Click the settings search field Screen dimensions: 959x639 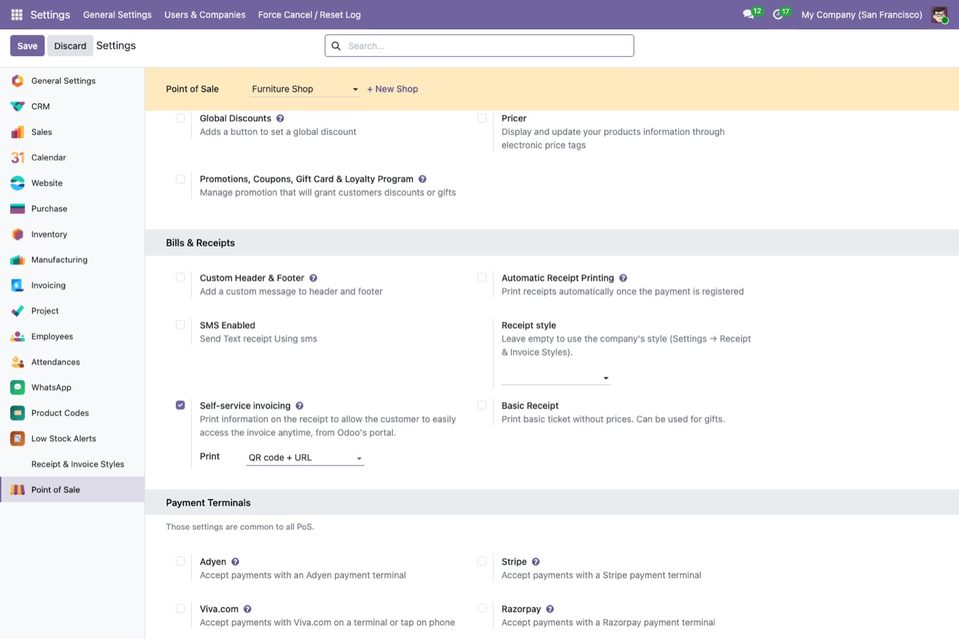(480, 46)
